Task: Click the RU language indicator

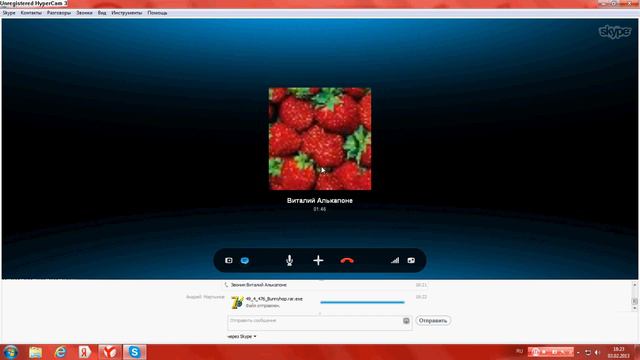Action: [x=519, y=351]
